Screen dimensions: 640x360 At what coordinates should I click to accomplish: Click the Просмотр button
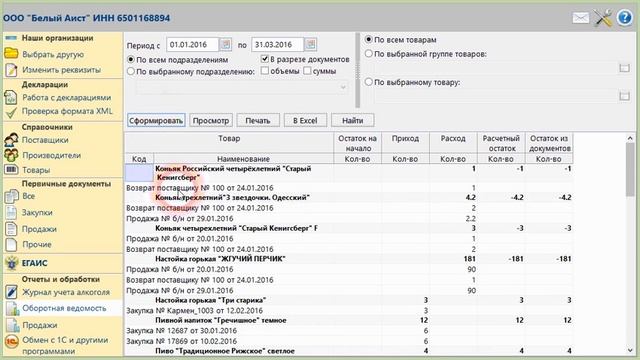[x=211, y=120]
